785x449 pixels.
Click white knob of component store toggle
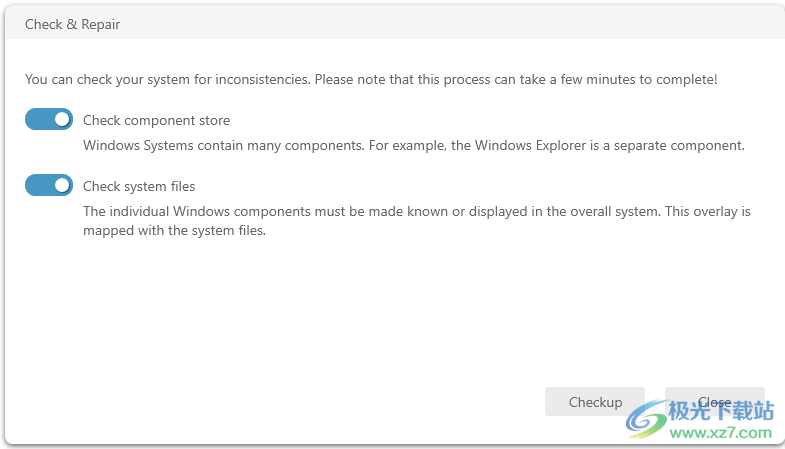click(62, 119)
